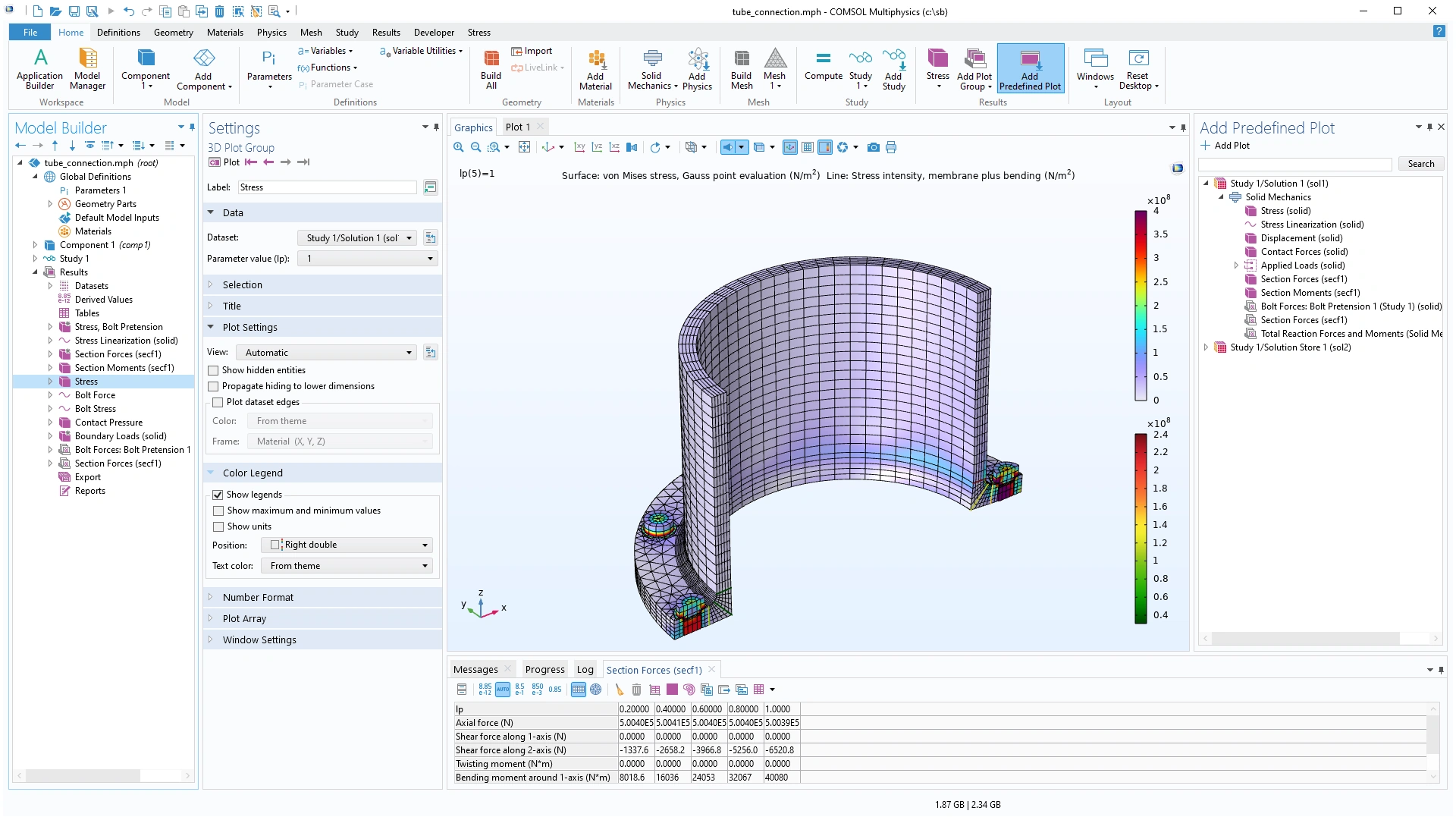
Task: Uncheck the Show legends checkbox
Action: pos(218,495)
